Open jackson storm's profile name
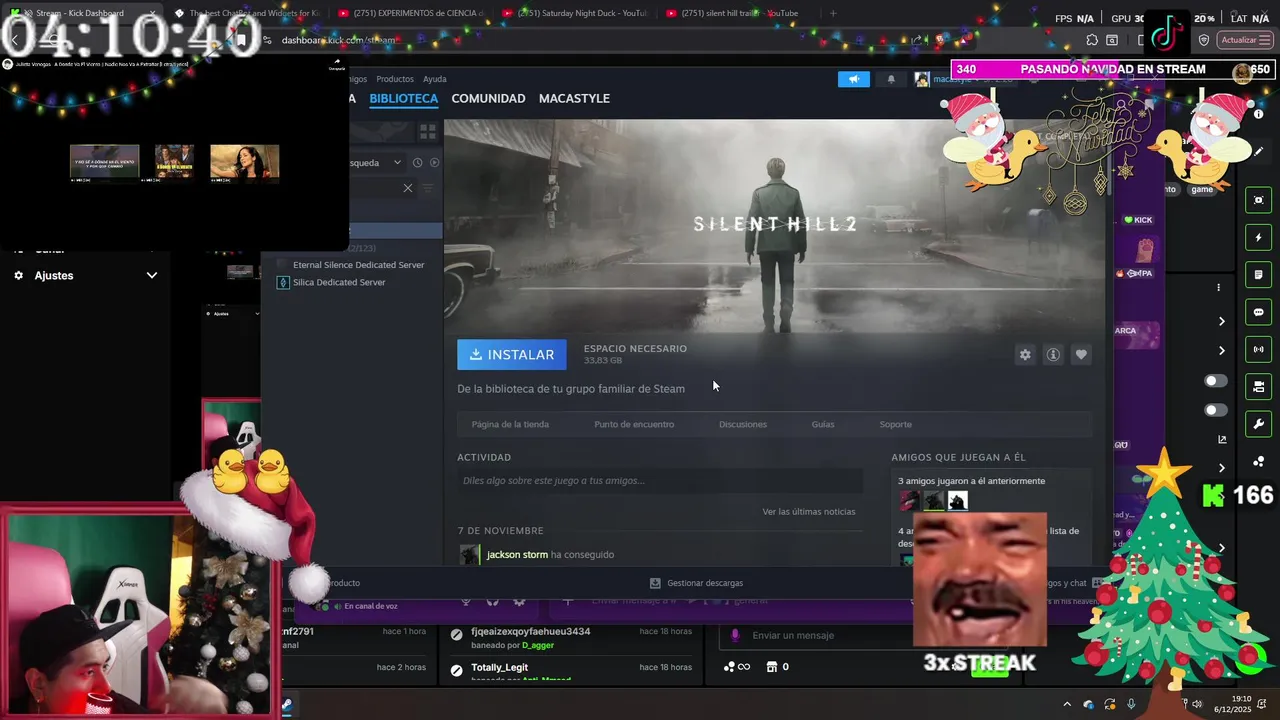Image resolution: width=1280 pixels, height=720 pixels. pyautogui.click(x=517, y=554)
